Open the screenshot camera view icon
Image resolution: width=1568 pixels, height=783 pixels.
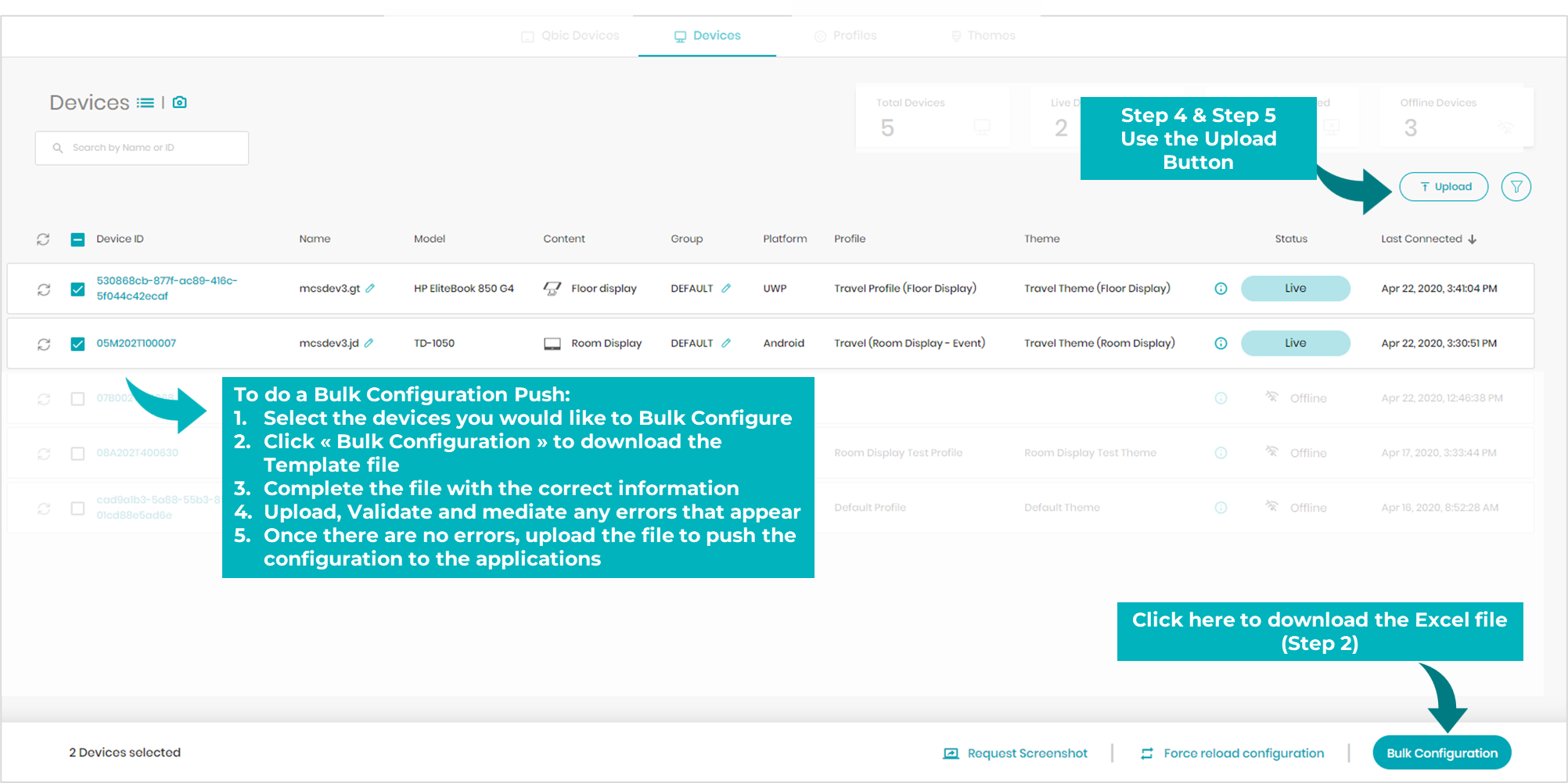180,102
